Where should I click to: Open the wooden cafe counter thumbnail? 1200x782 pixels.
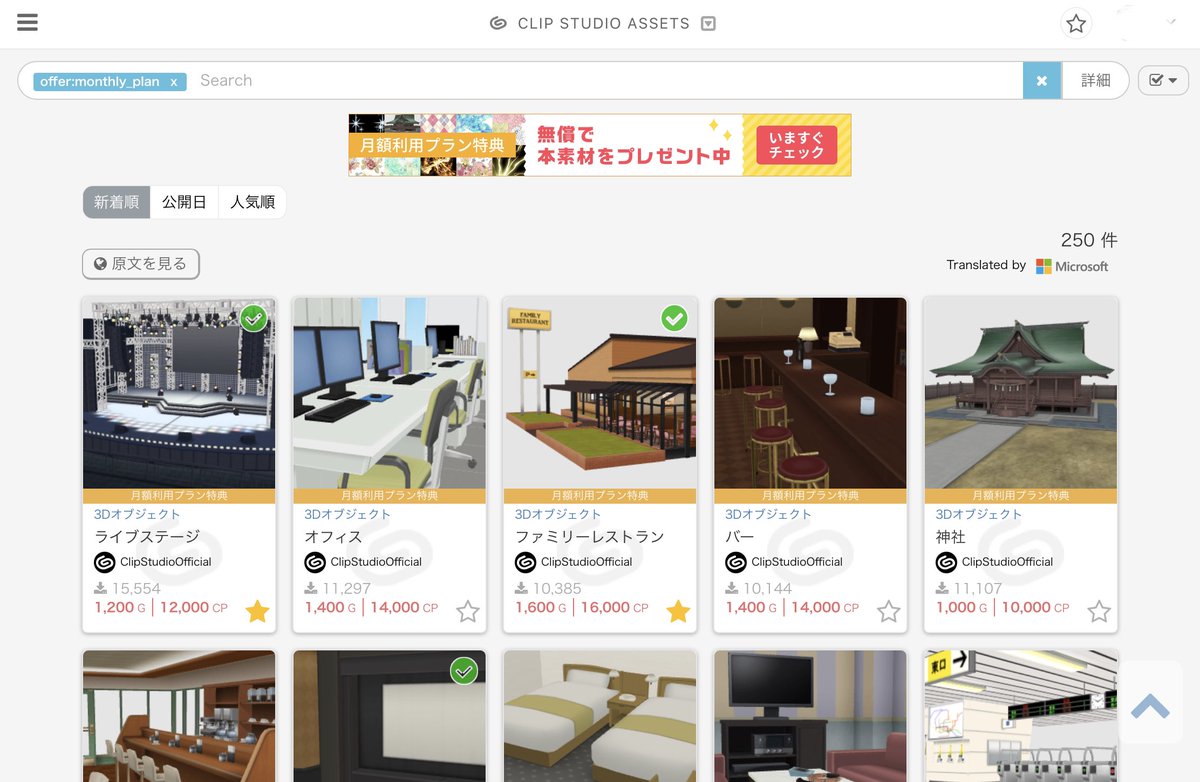point(179,716)
